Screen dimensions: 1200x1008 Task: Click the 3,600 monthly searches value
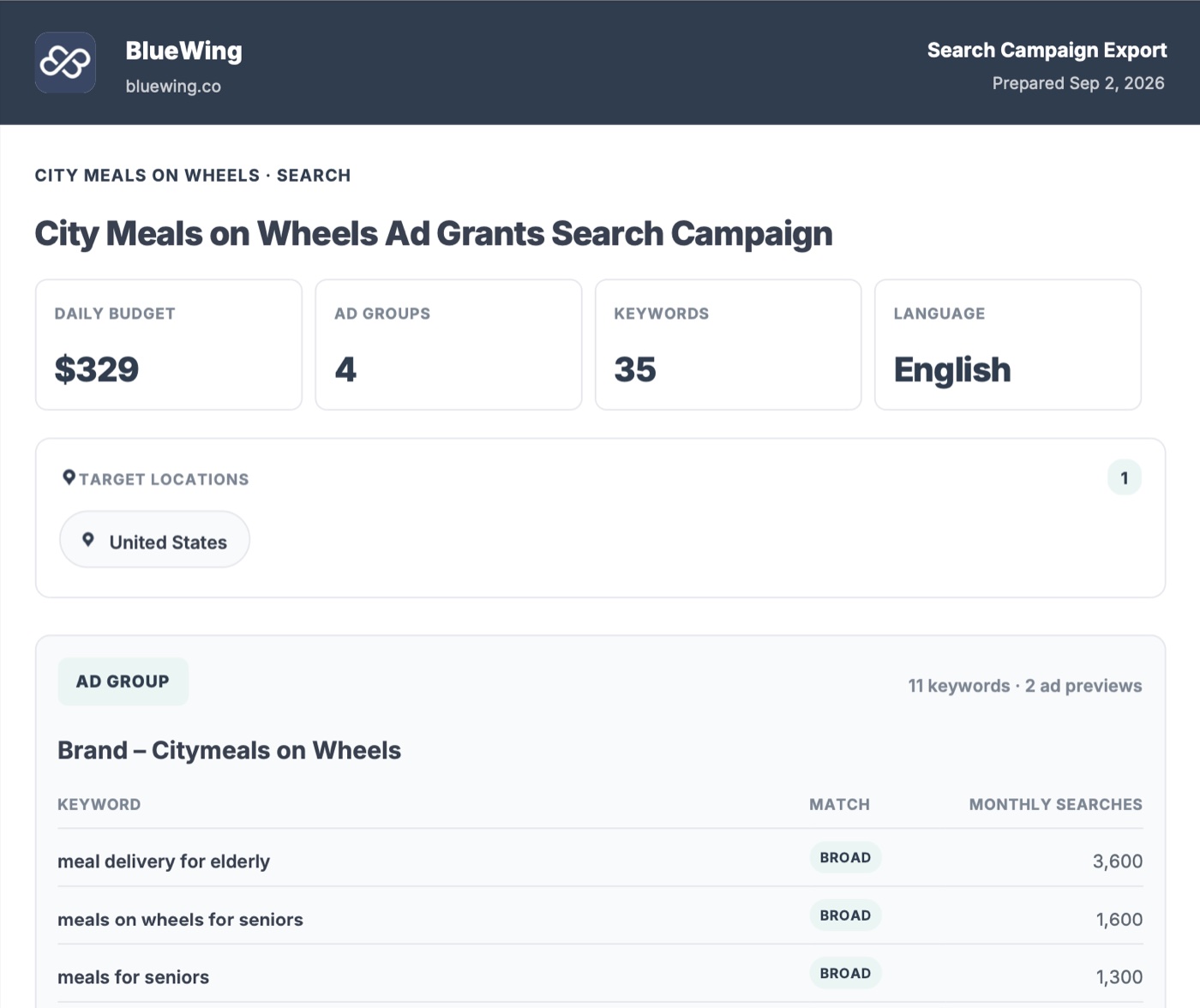[1118, 861]
